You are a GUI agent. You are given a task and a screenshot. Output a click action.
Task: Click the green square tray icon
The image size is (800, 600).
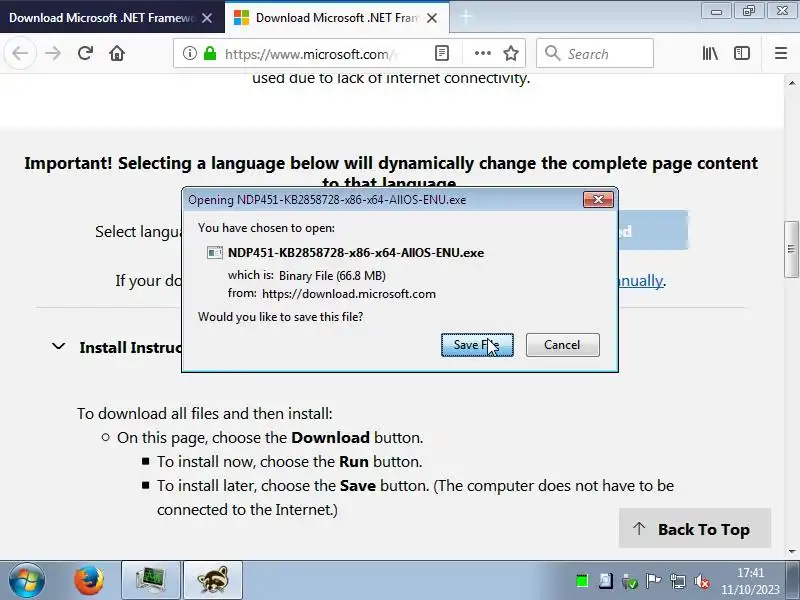coord(582,581)
